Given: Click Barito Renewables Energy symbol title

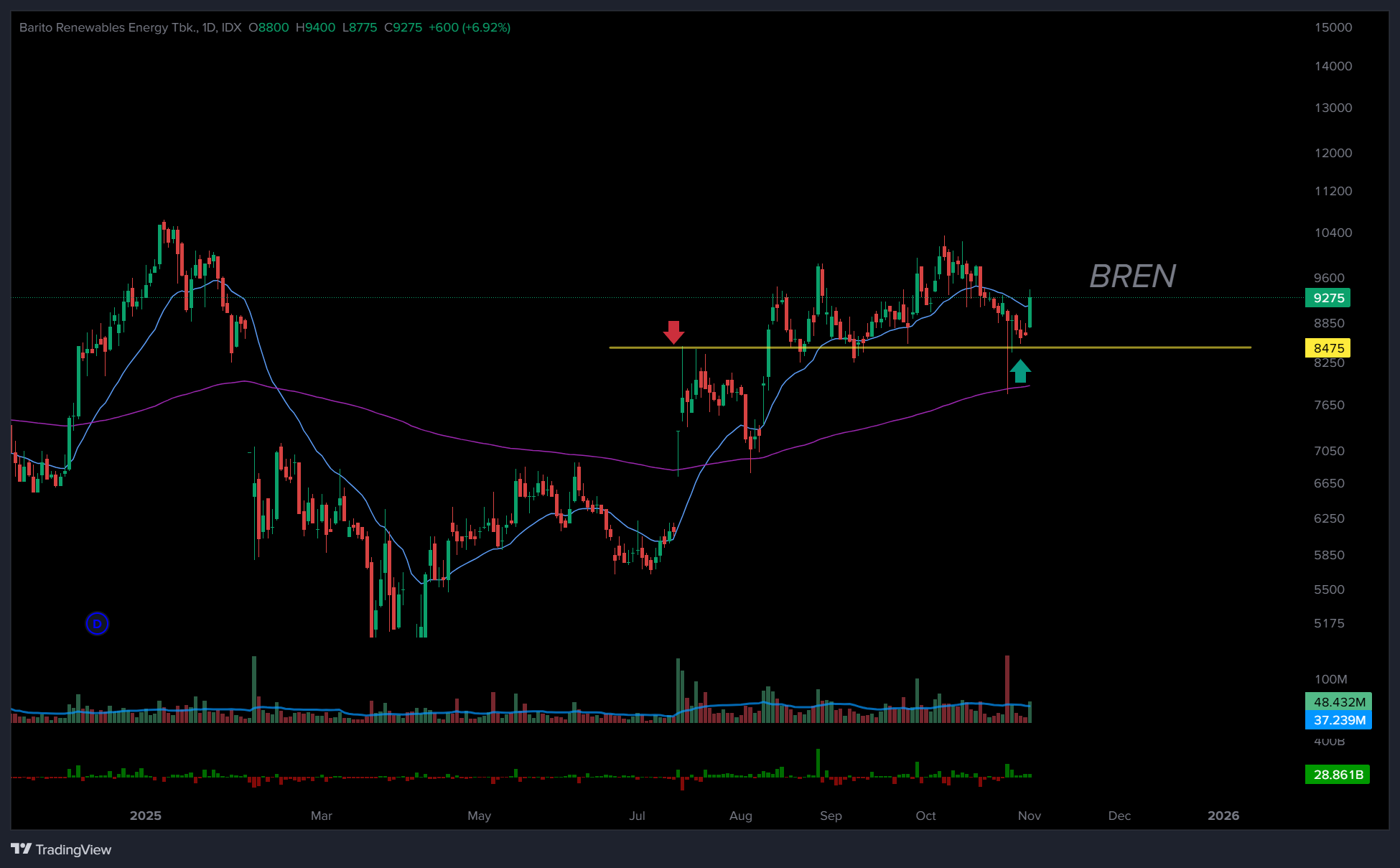Looking at the screenshot, I should pyautogui.click(x=108, y=27).
